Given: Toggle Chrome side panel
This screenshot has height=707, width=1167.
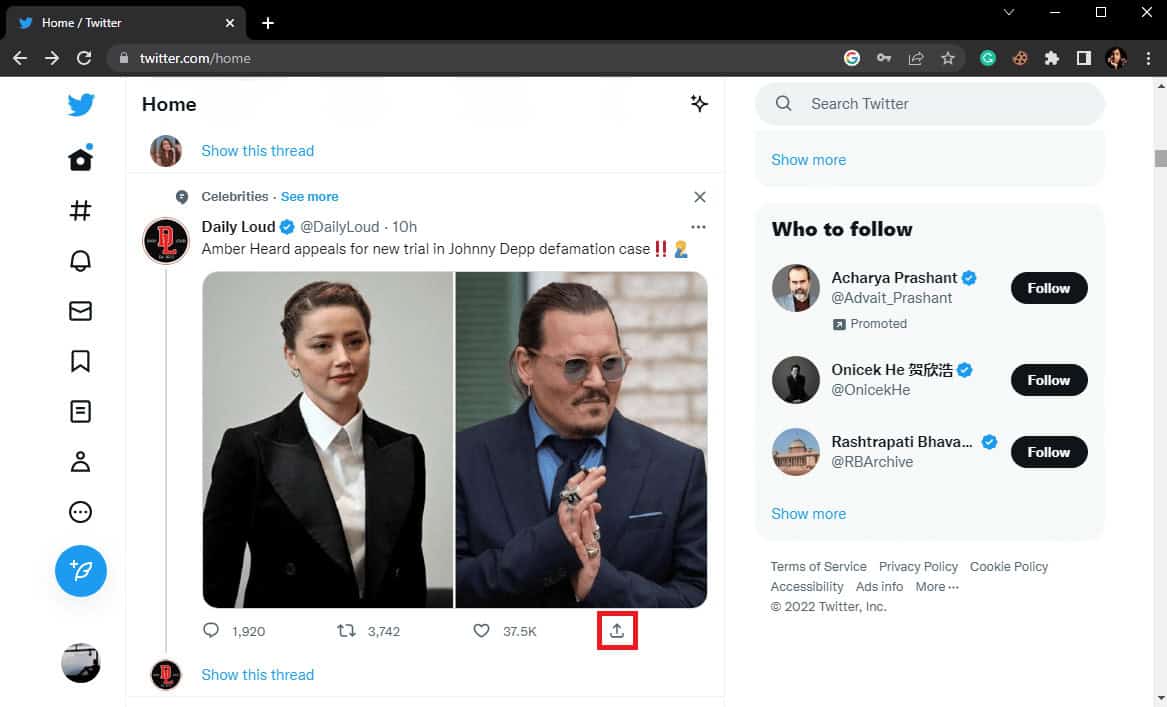Looking at the screenshot, I should 1084,58.
